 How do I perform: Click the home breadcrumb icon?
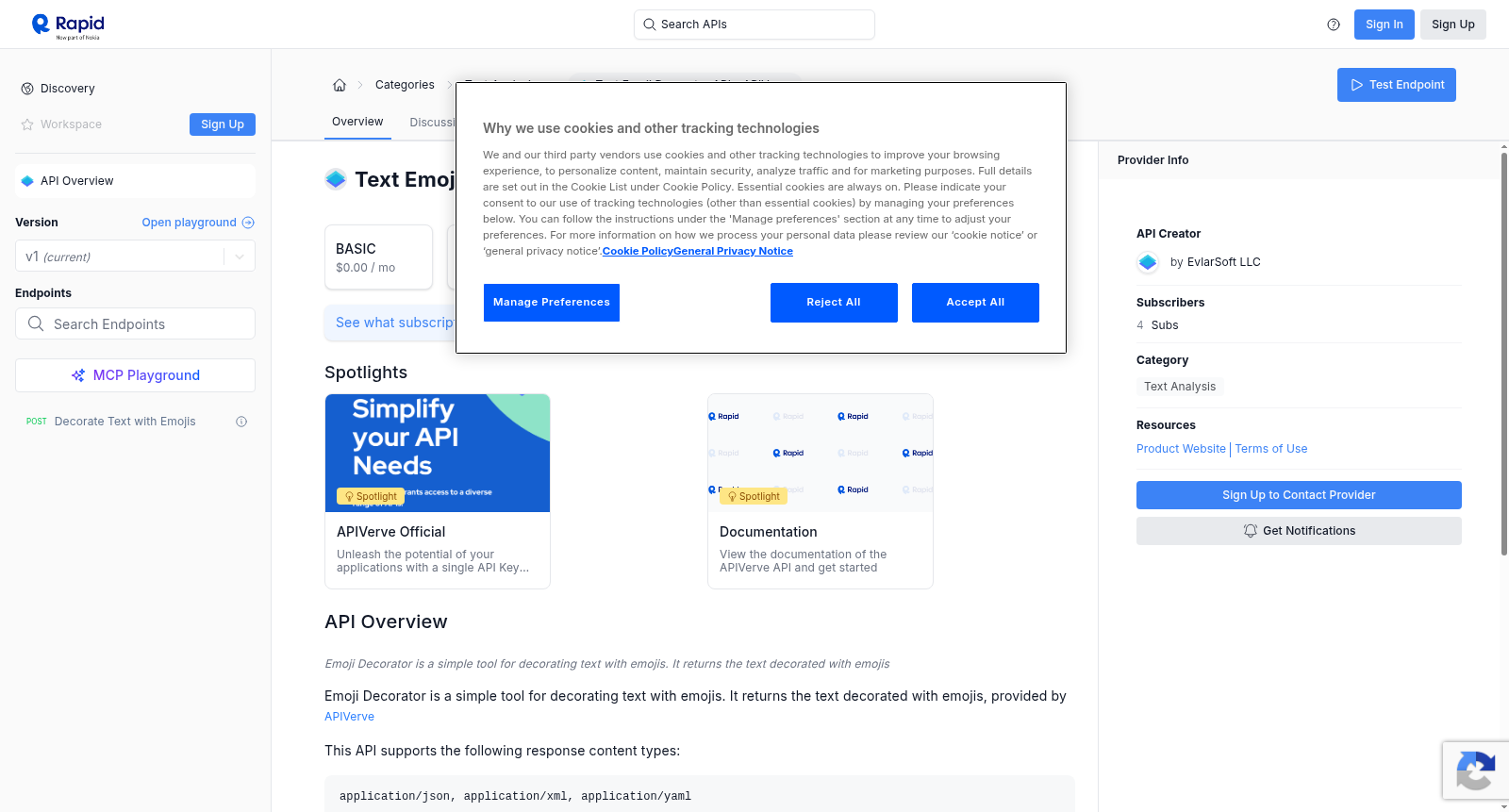click(340, 85)
